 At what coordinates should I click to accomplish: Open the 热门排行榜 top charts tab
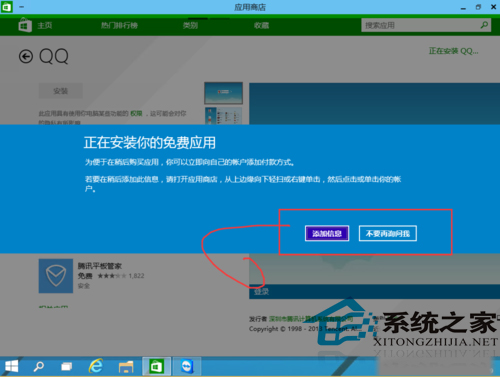coord(119,25)
